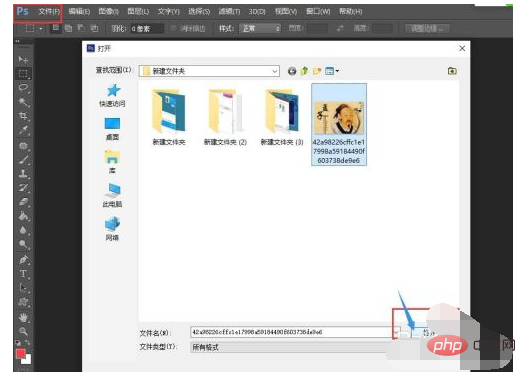Select the Magic Wand tool
The height and width of the screenshot is (378, 526).
pyautogui.click(x=23, y=102)
